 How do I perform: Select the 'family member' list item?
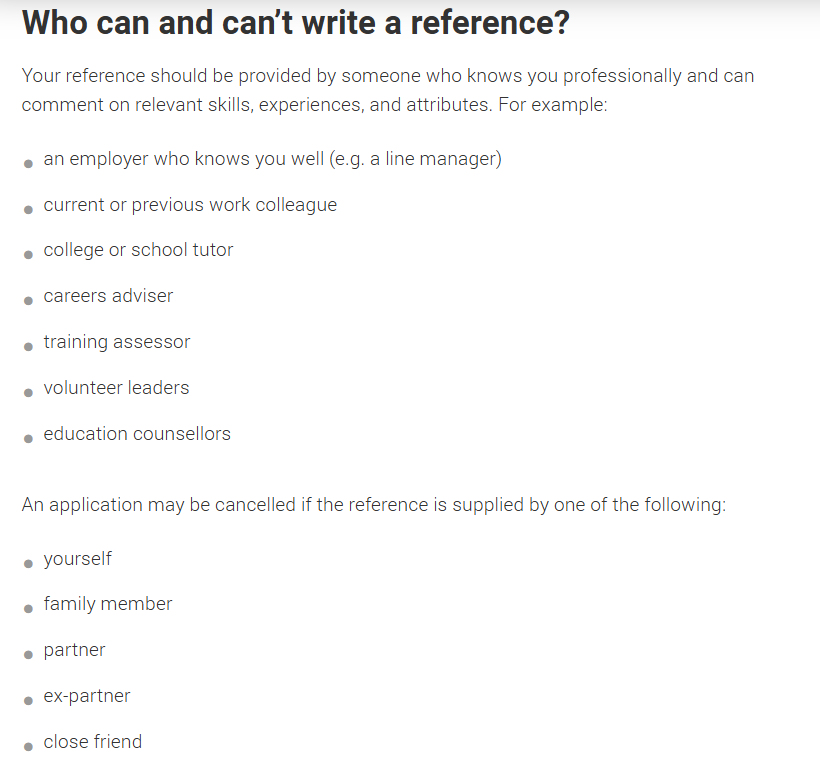coord(108,604)
